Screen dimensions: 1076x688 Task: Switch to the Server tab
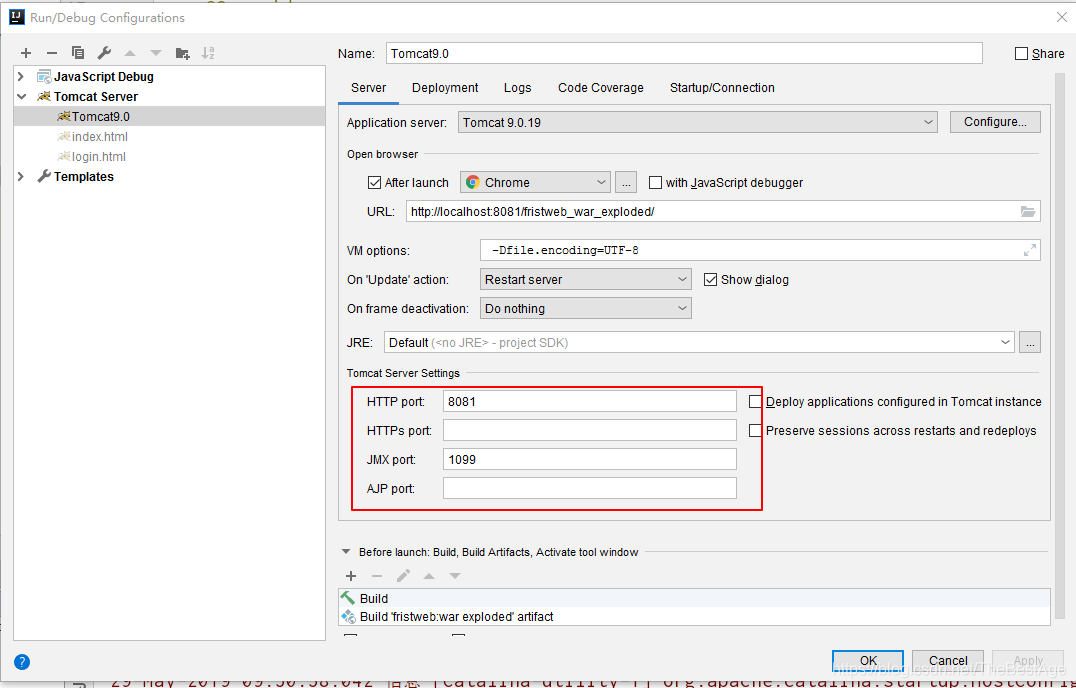tap(369, 88)
